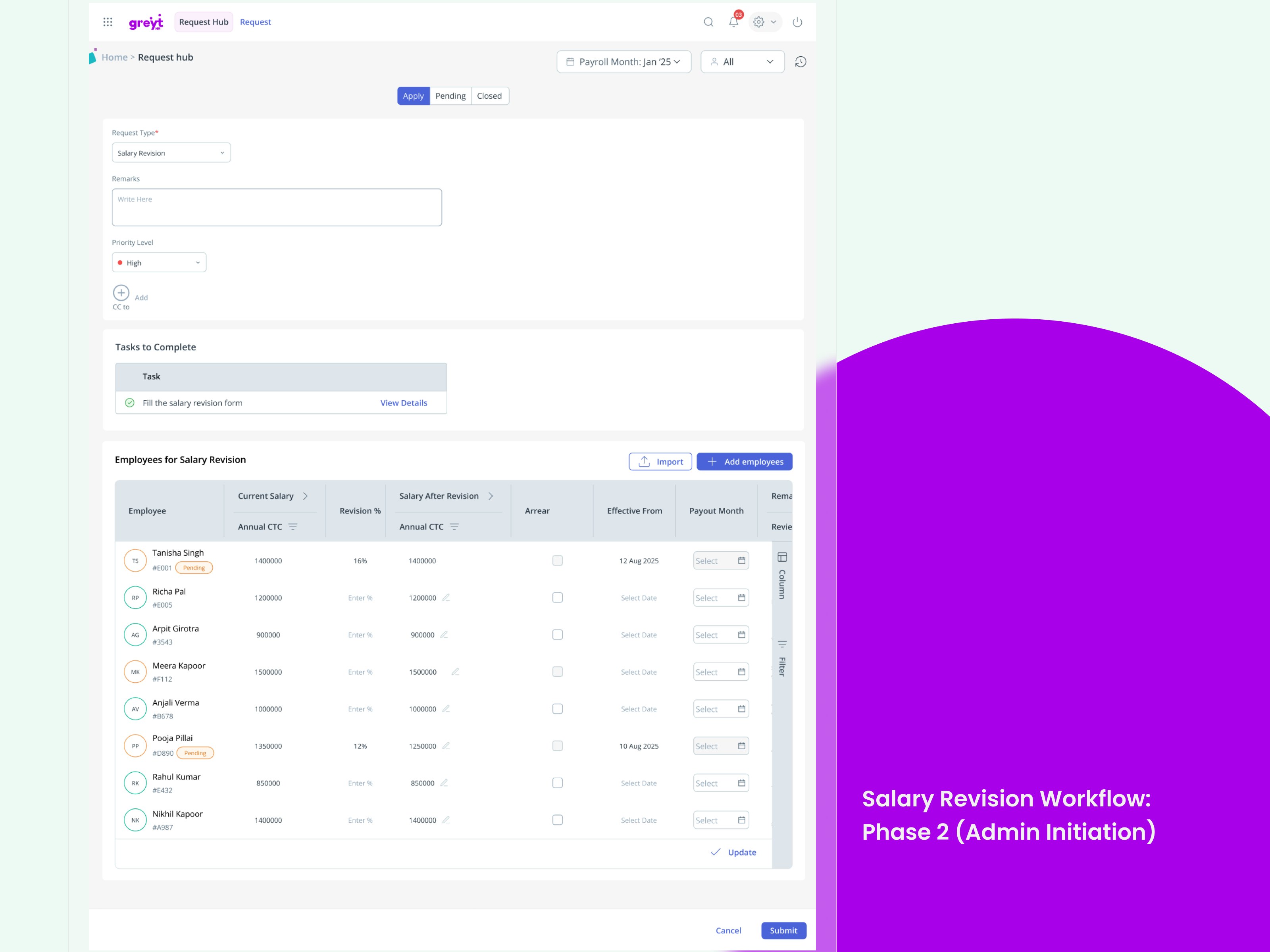Click the Add CC plus icon
The height and width of the screenshot is (952, 1270).
coord(121,293)
